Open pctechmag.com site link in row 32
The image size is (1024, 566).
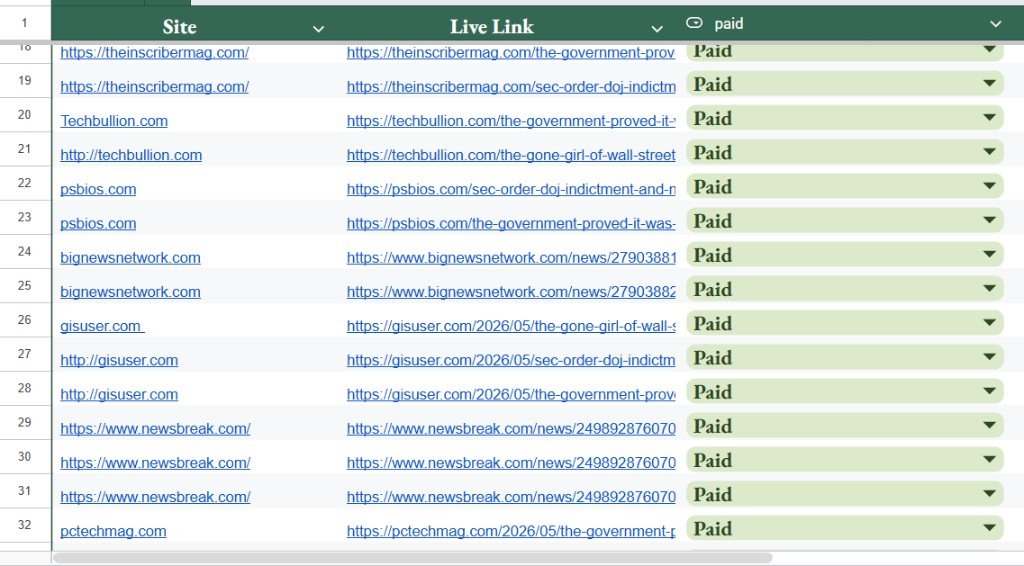[114, 531]
